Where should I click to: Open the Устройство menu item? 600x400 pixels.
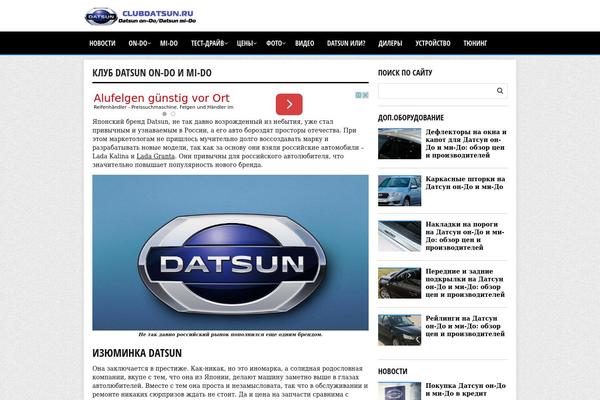click(433, 43)
